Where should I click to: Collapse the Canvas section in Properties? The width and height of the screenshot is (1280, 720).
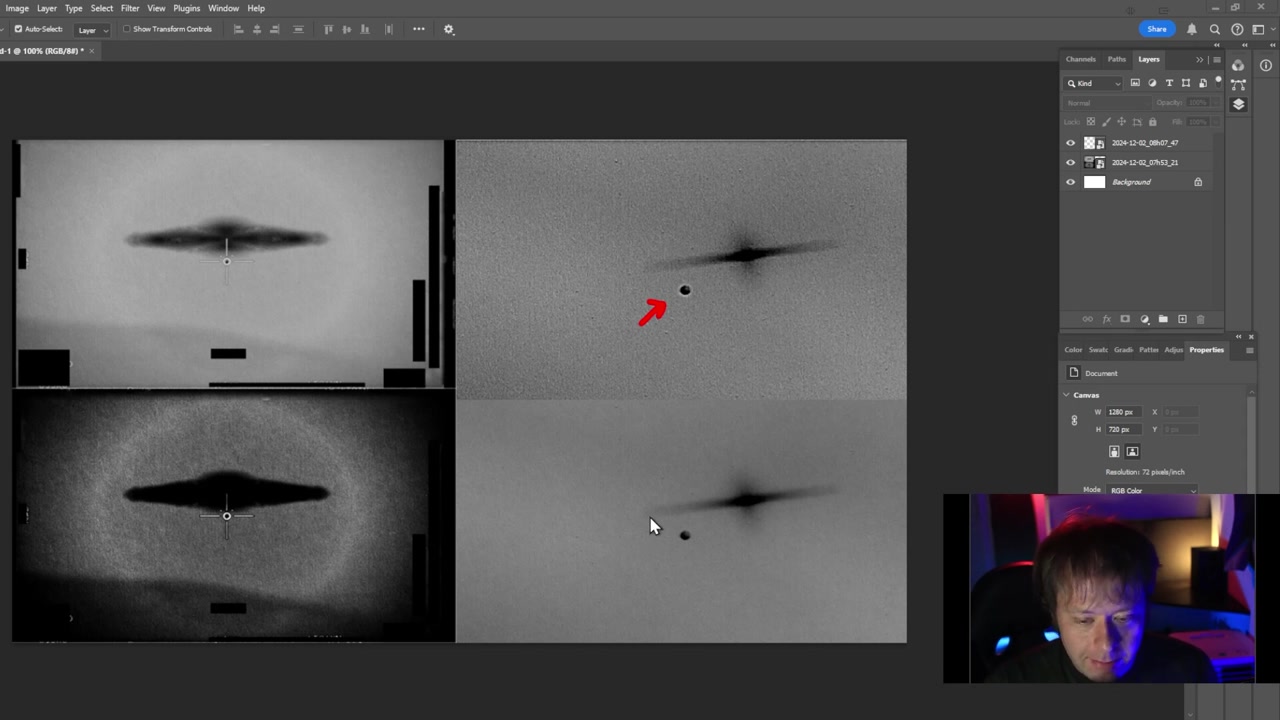pyautogui.click(x=1066, y=395)
